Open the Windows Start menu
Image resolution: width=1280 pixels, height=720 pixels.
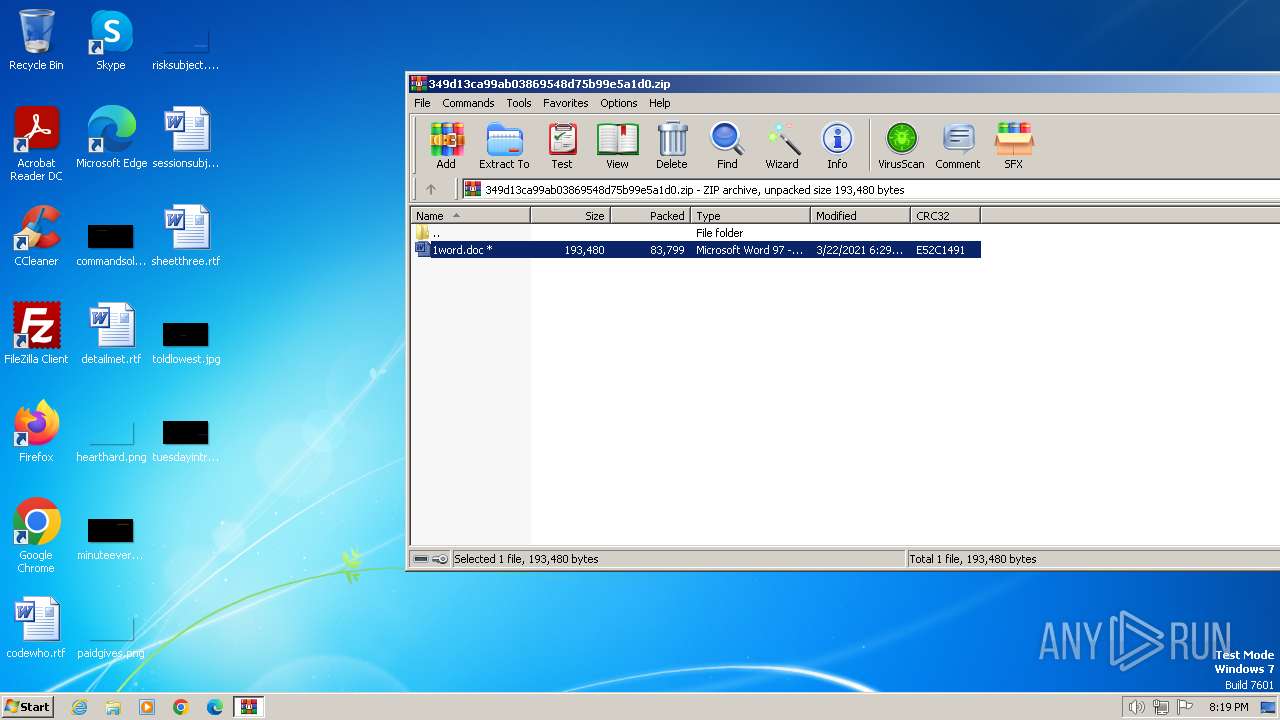point(28,707)
